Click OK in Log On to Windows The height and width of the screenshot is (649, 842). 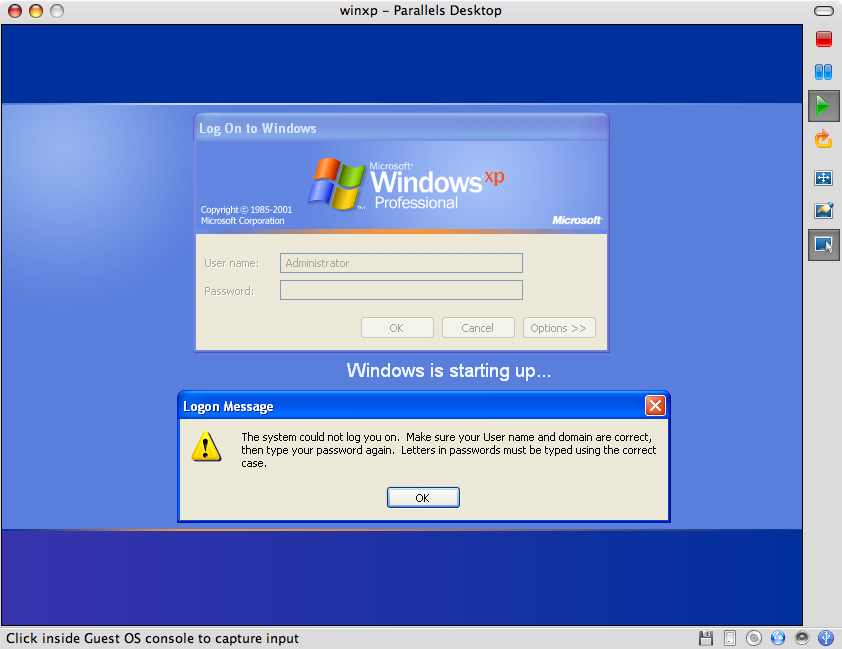click(x=397, y=328)
